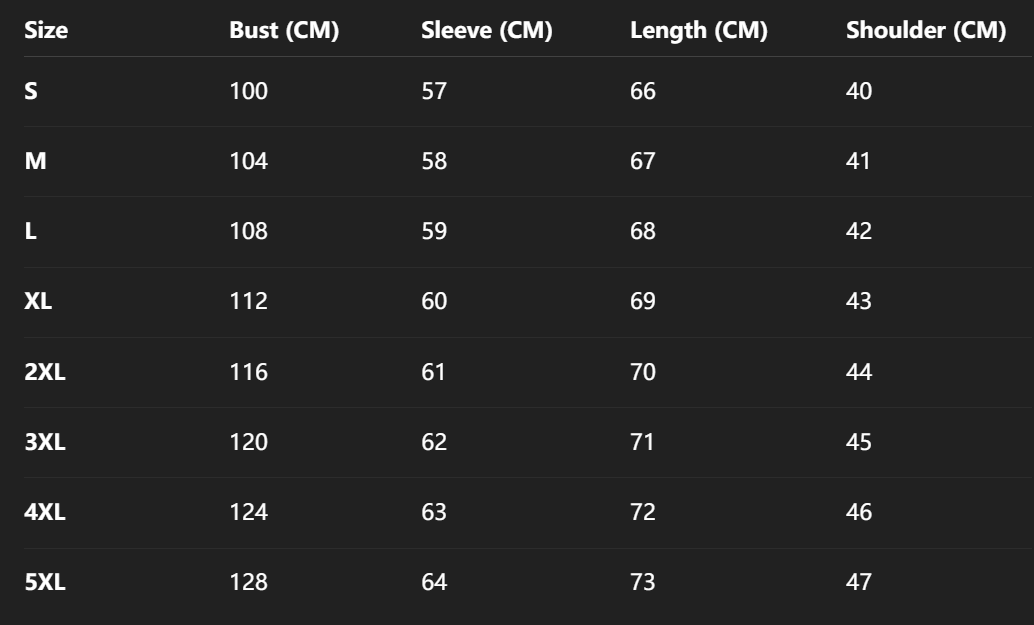Select the M size row label
This screenshot has height=625, width=1034.
34,161
